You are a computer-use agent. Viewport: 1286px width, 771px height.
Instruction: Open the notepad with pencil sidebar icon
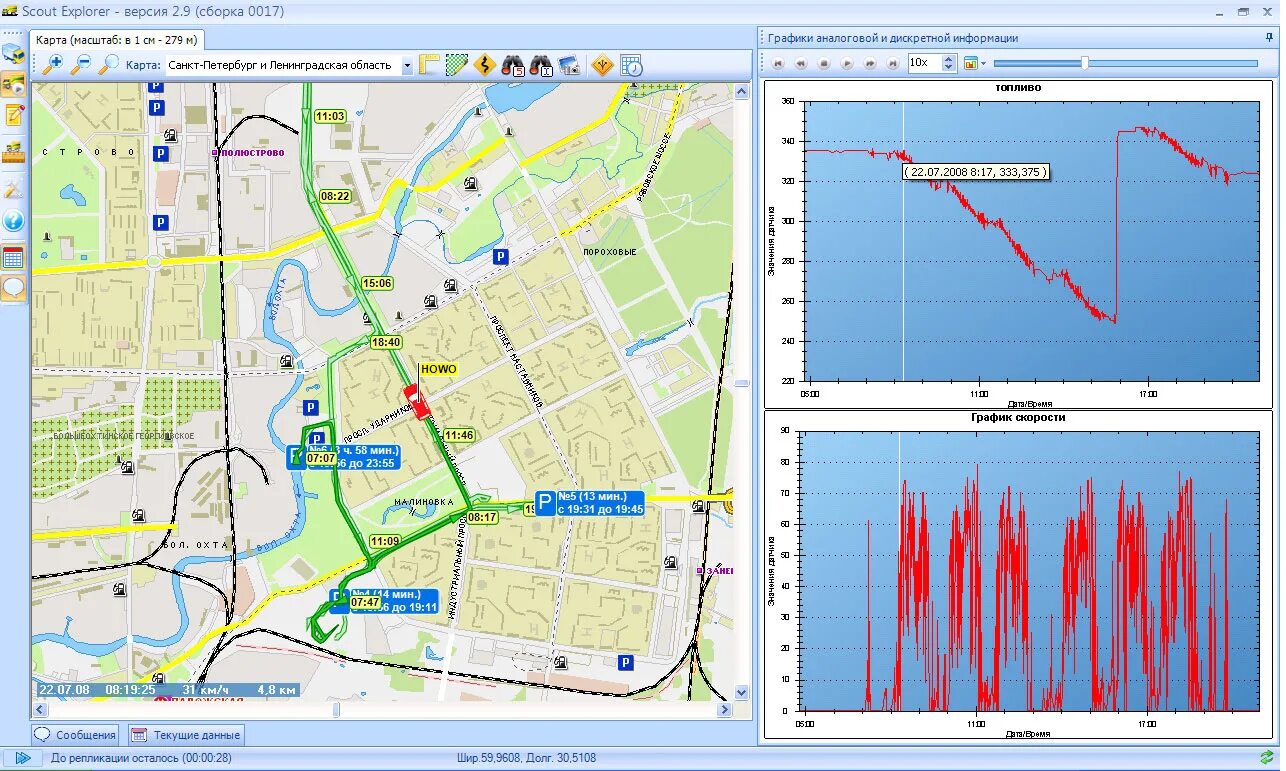click(13, 115)
